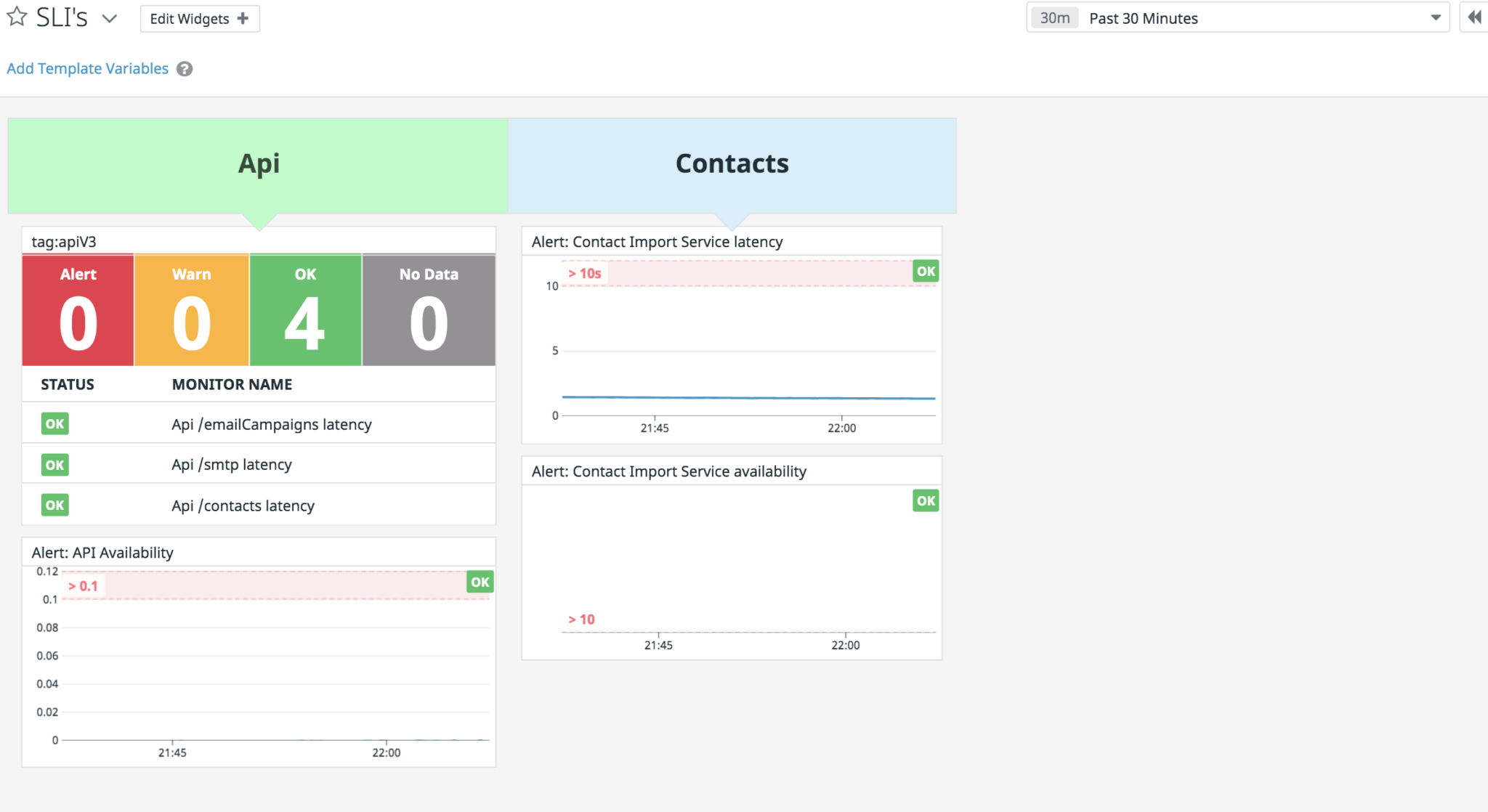Click OK status badge for contacts latency
Viewport: 1488px width, 812px height.
coord(55,506)
